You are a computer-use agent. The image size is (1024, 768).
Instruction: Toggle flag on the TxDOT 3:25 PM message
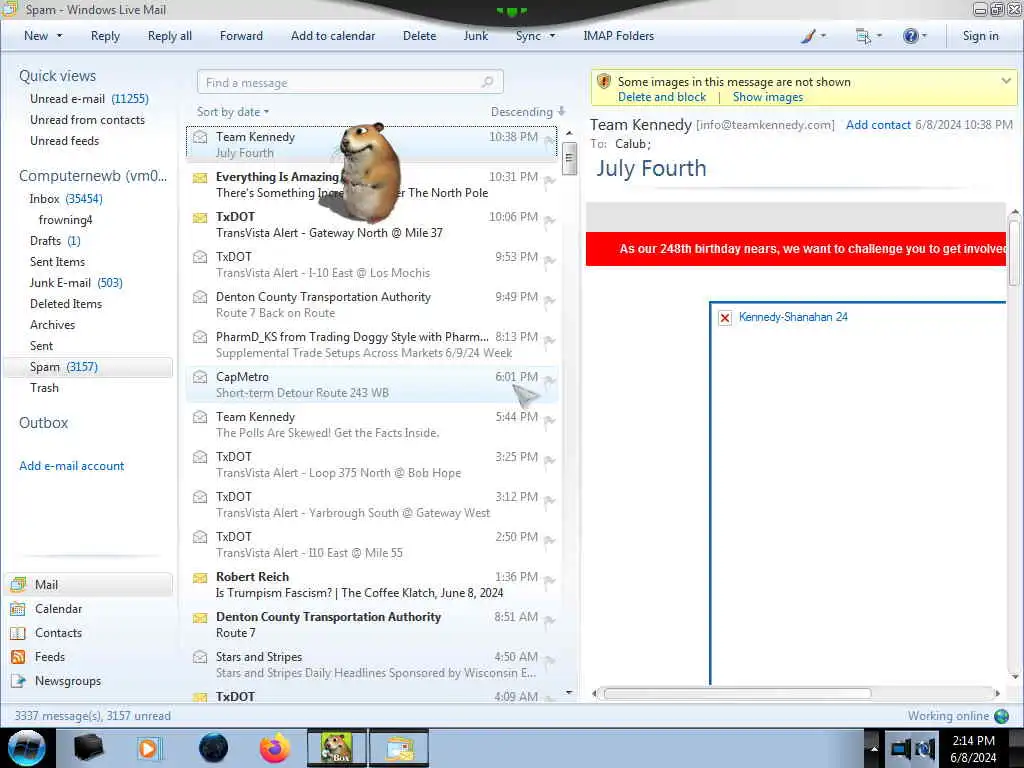(x=549, y=462)
